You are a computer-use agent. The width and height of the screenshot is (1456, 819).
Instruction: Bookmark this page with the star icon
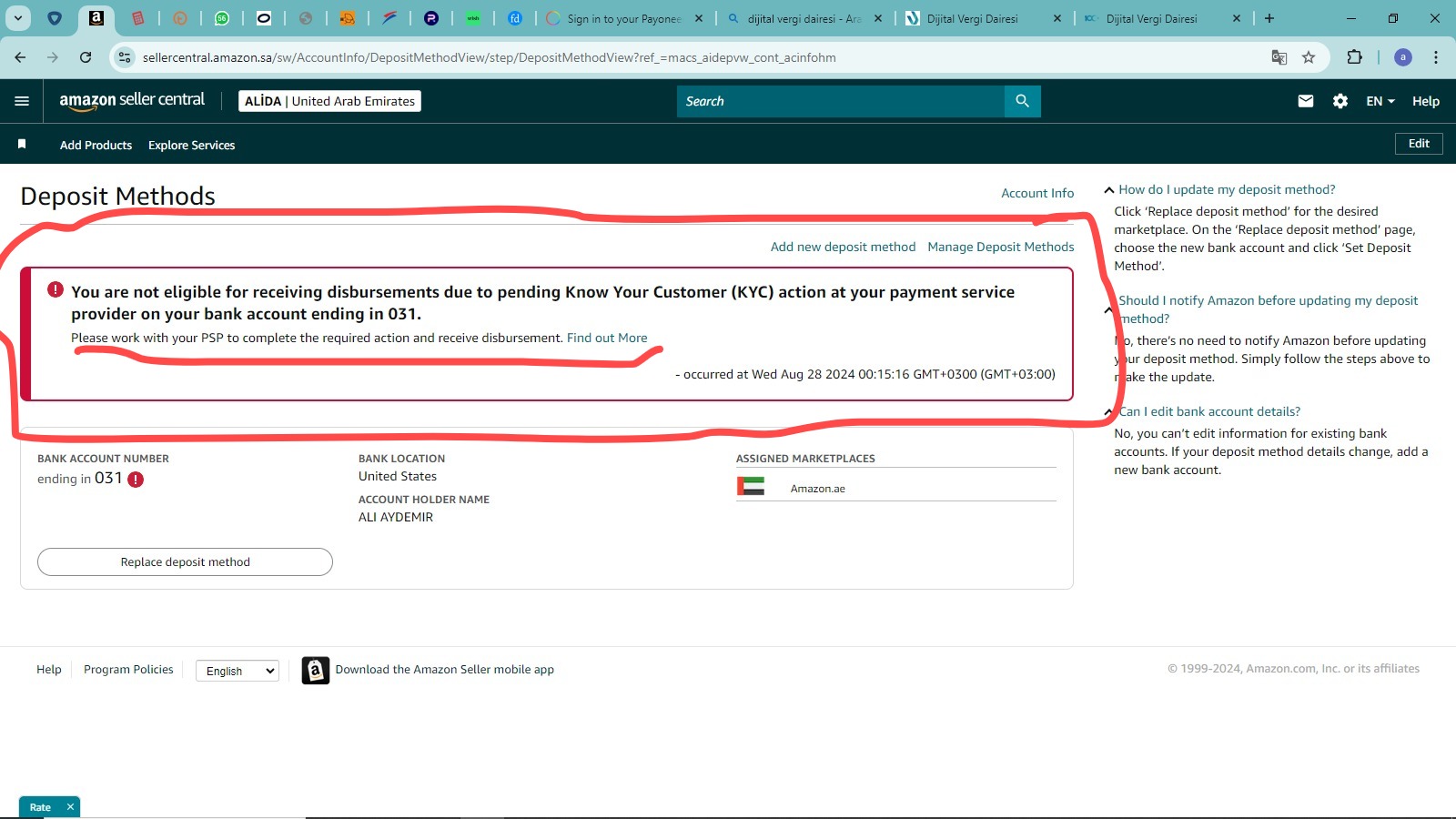1309,57
